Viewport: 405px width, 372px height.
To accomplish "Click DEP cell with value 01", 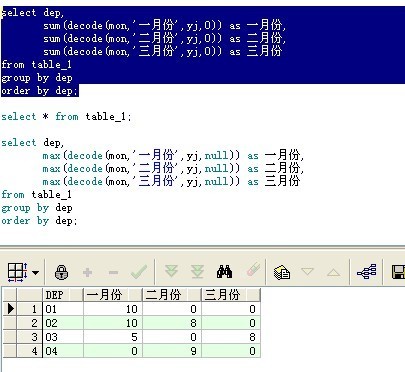I will [63, 309].
